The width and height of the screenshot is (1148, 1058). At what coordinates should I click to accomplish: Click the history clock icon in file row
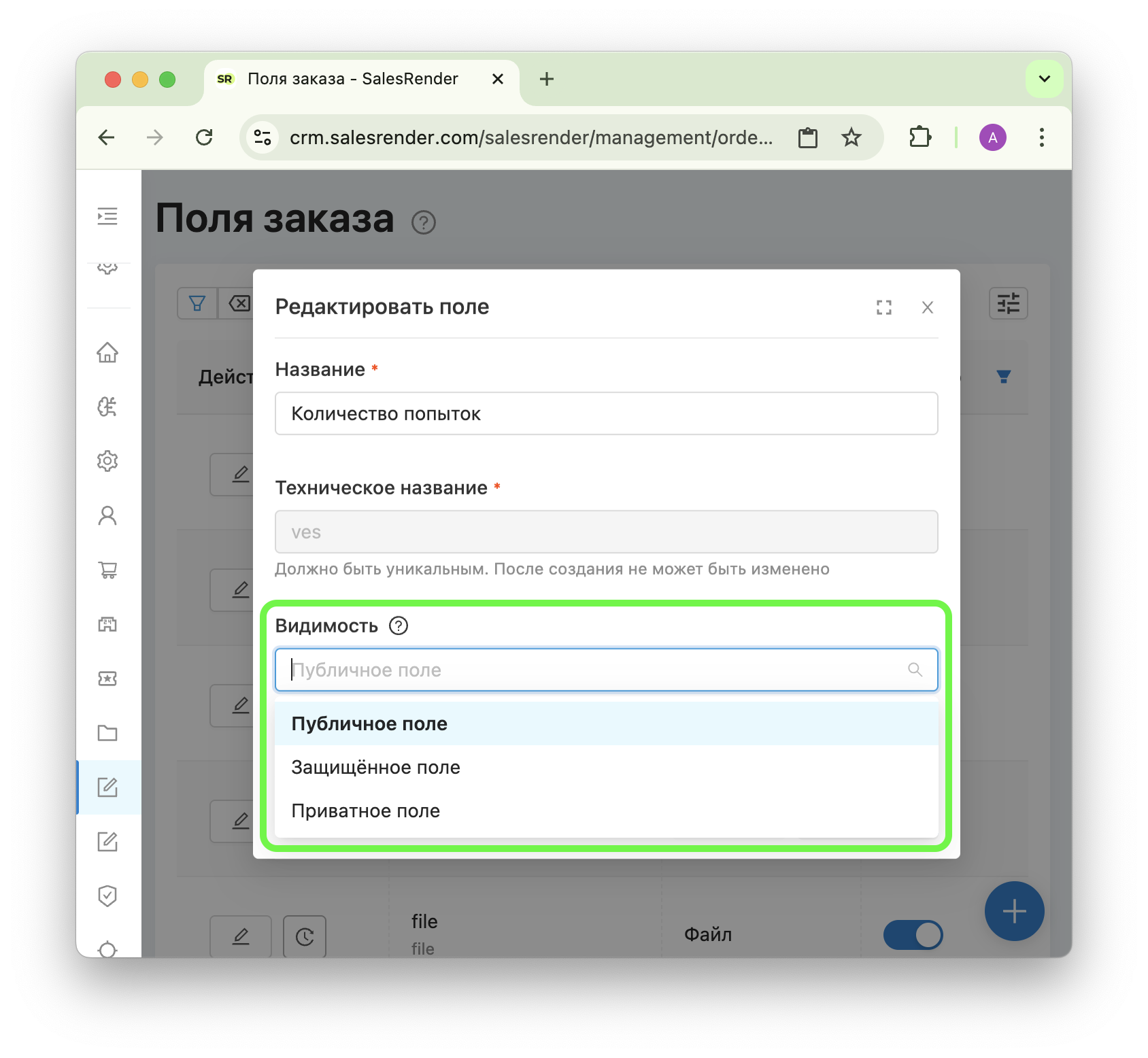305,937
